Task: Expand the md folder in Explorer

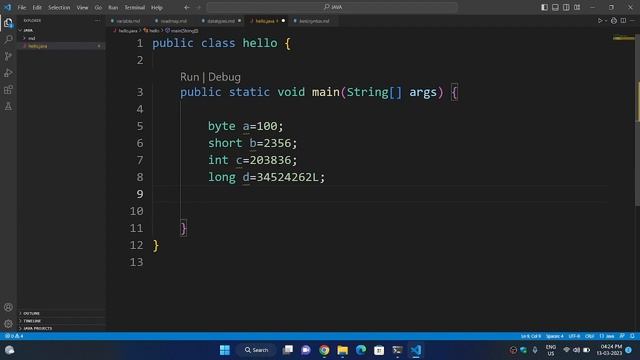Action: tap(61, 38)
